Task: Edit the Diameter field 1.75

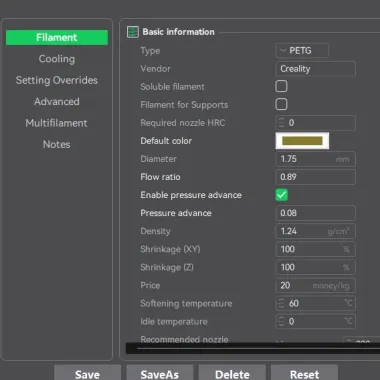Action: (316, 159)
